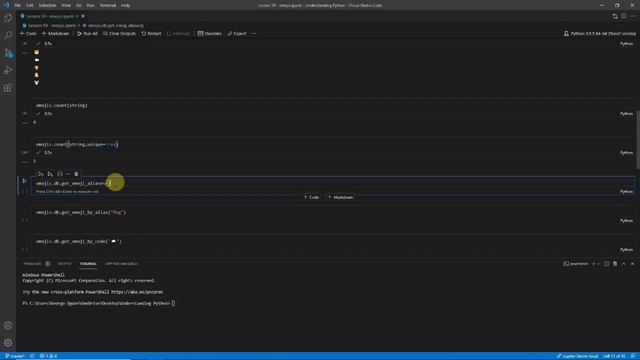The height and width of the screenshot is (360, 640).
Task: Open the Run and Debug view
Action: (x=8, y=70)
